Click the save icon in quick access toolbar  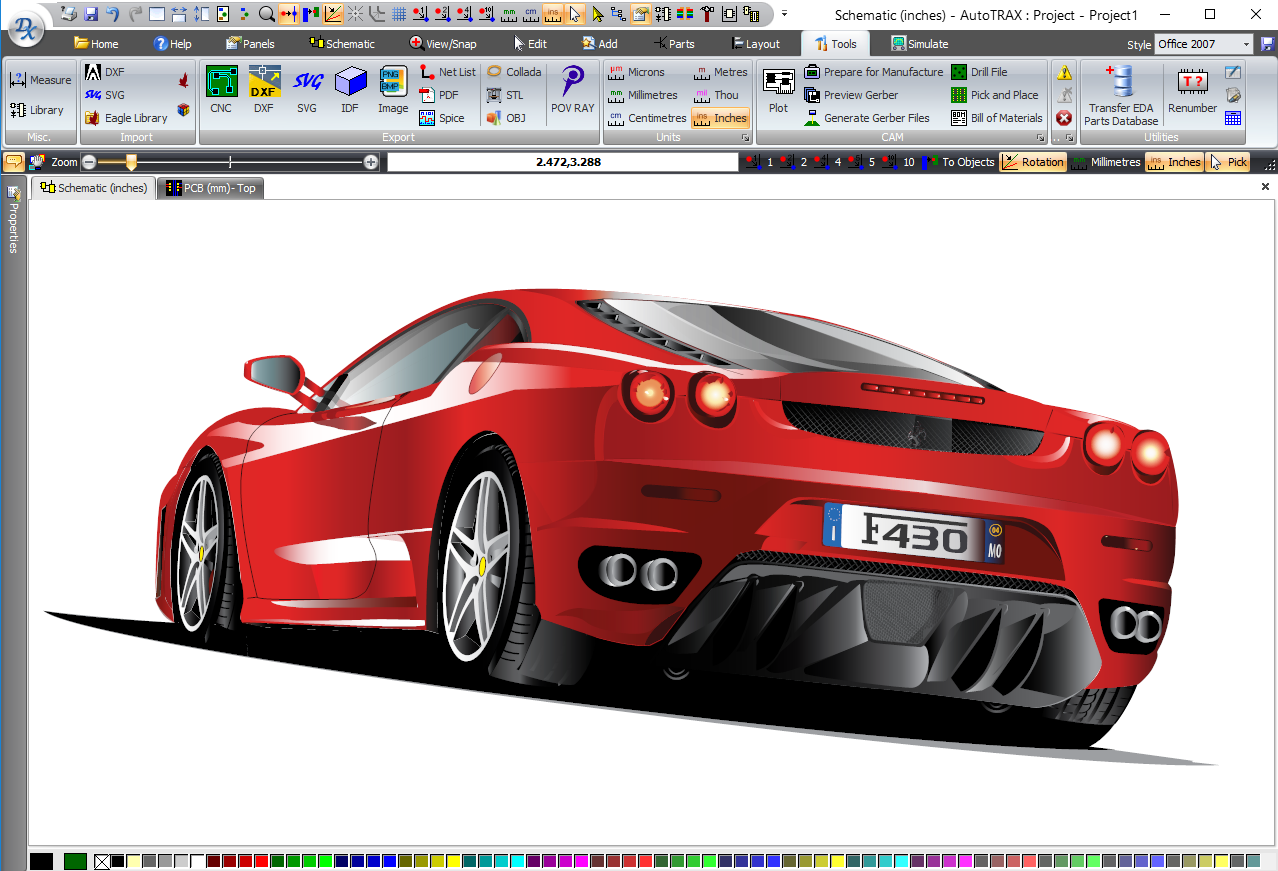[91, 14]
